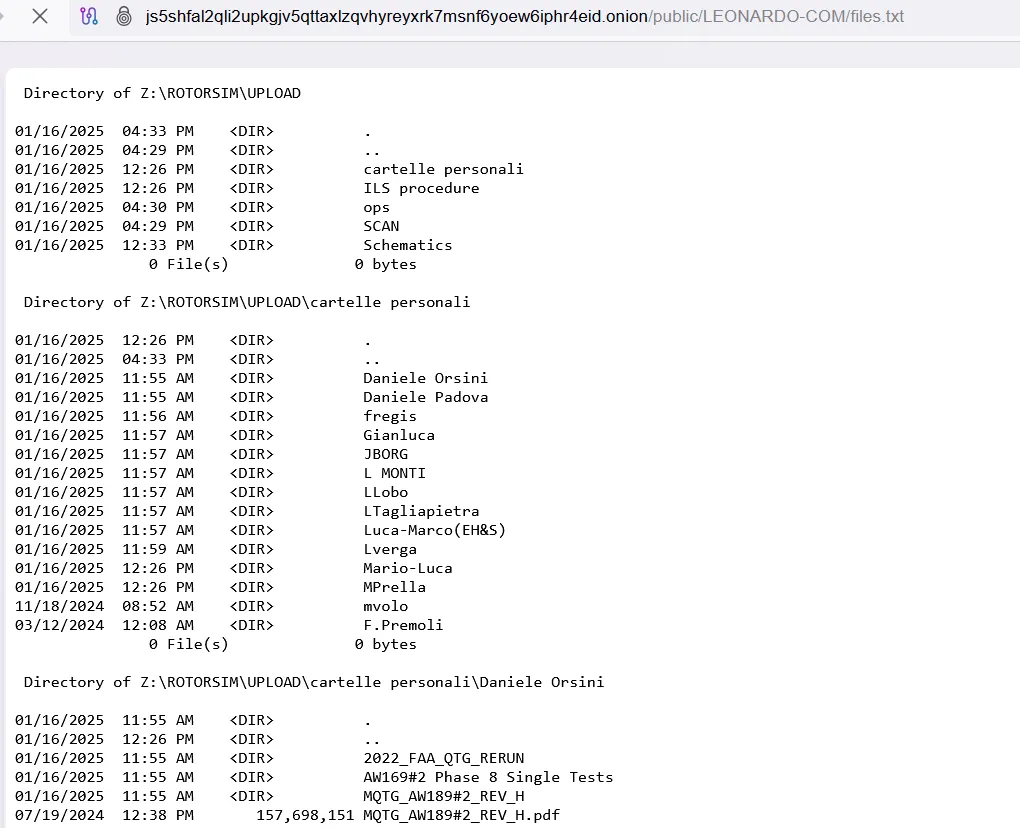The width and height of the screenshot is (1020, 828).
Task: Click the <DIR> tag in the SCAN row
Action: tap(252, 226)
